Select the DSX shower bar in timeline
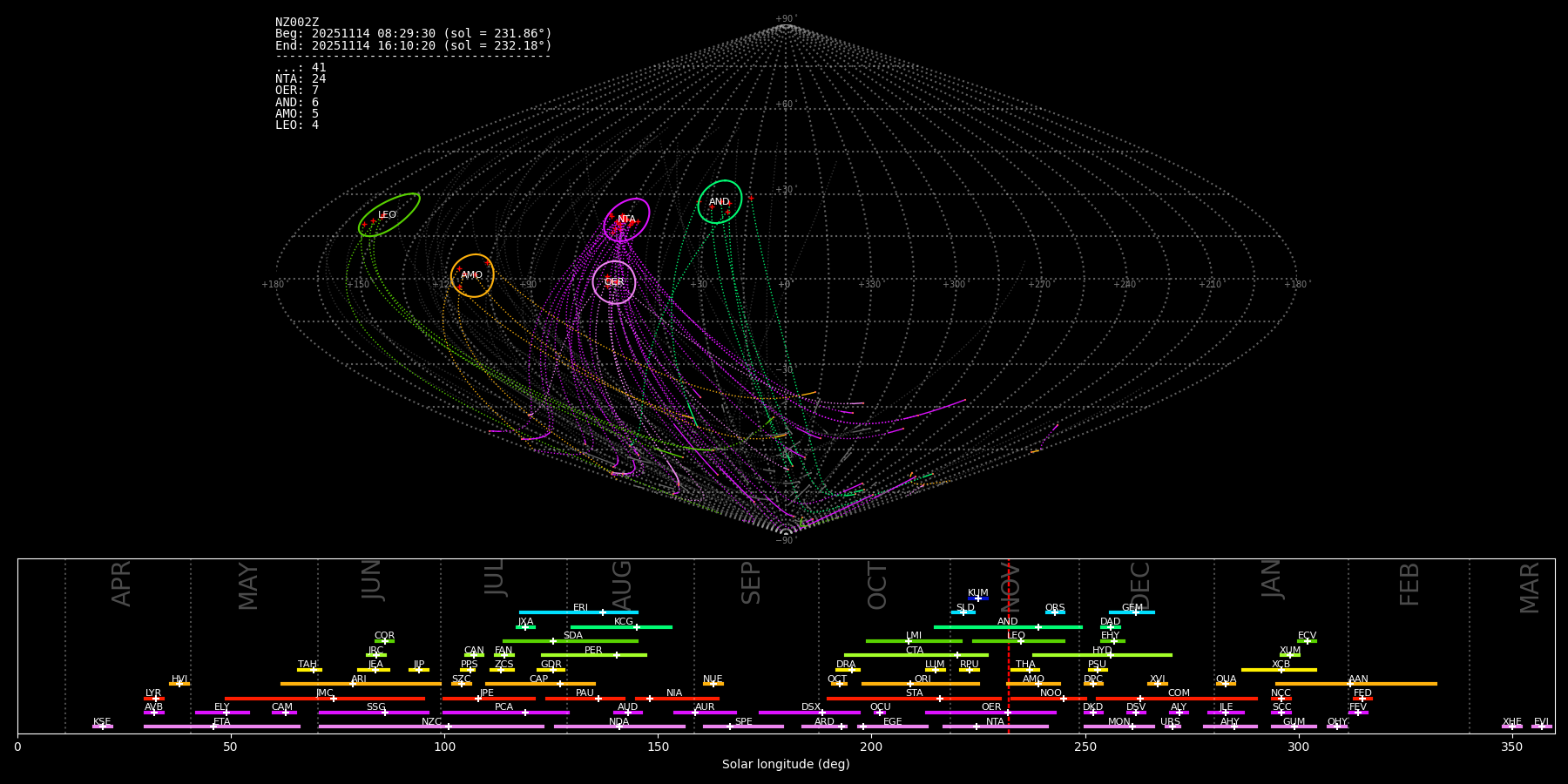Viewport: 1568px width, 784px height. 809,713
